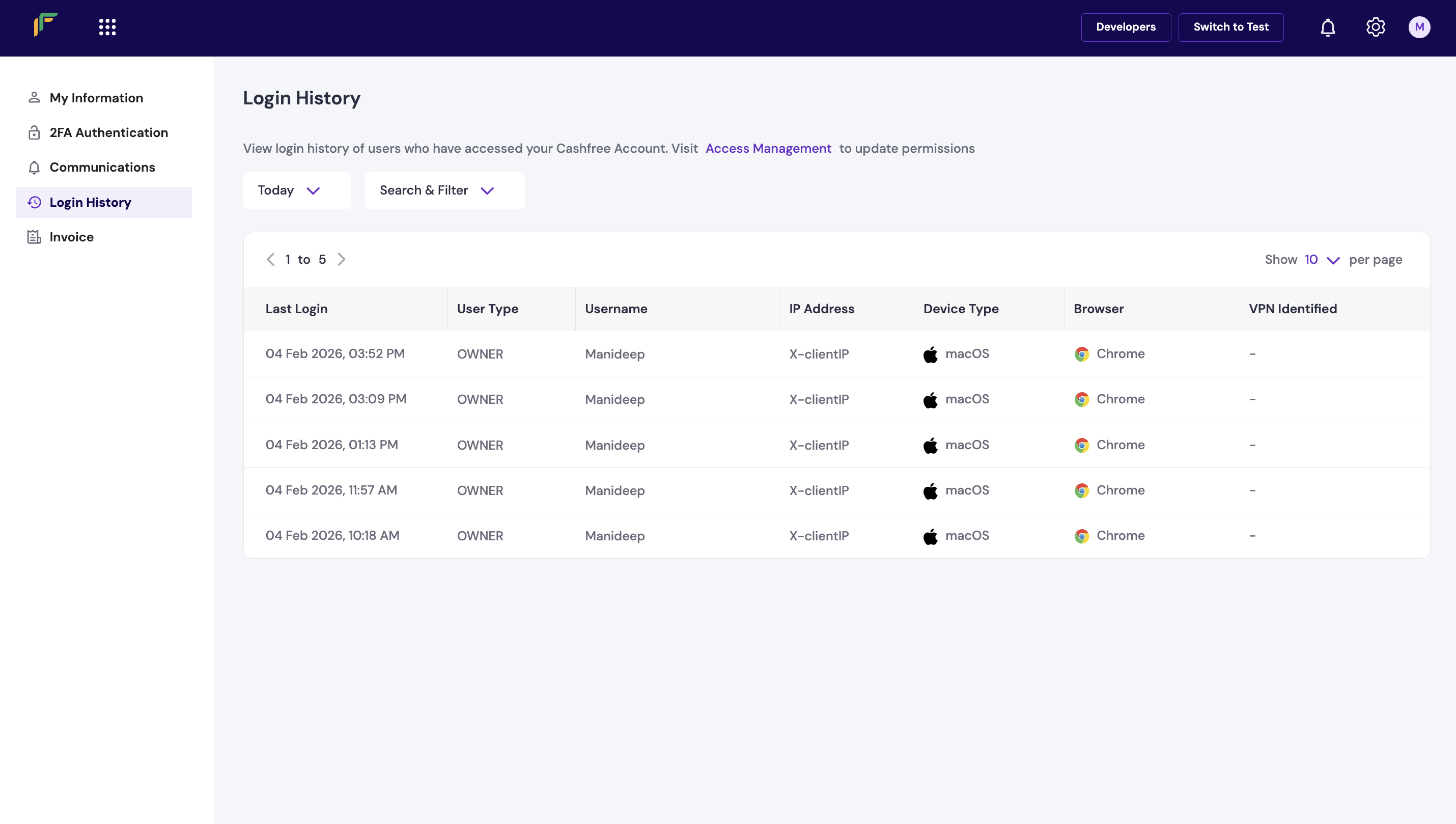Open Communications in sidebar

click(x=103, y=168)
